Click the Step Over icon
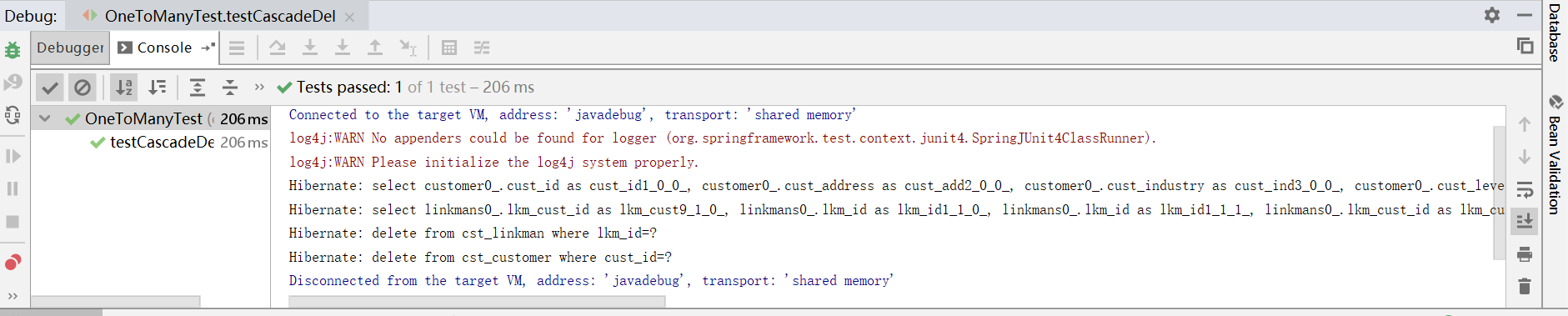 [x=278, y=48]
